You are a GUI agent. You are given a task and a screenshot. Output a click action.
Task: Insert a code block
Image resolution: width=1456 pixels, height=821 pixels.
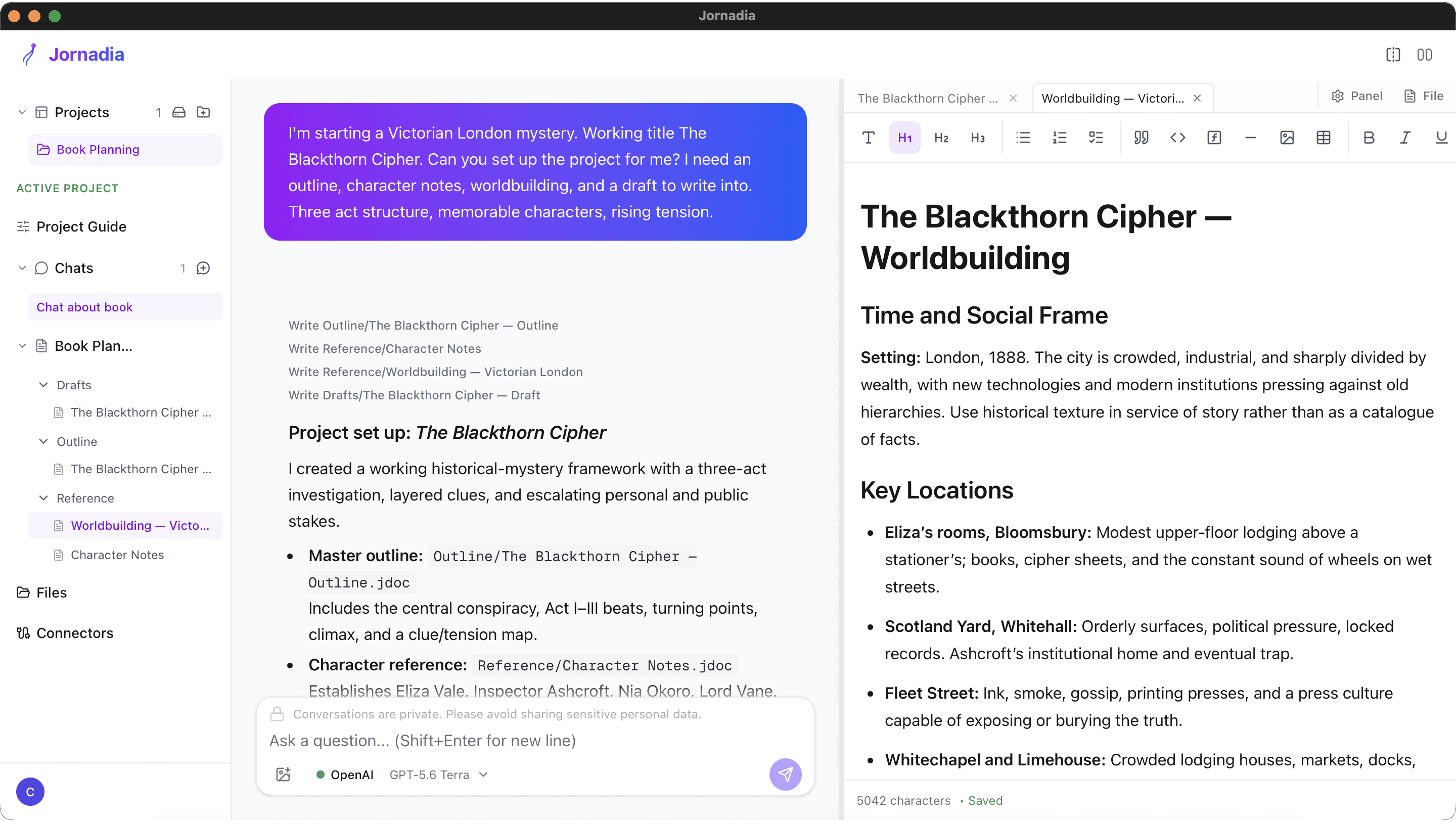[x=1178, y=138]
